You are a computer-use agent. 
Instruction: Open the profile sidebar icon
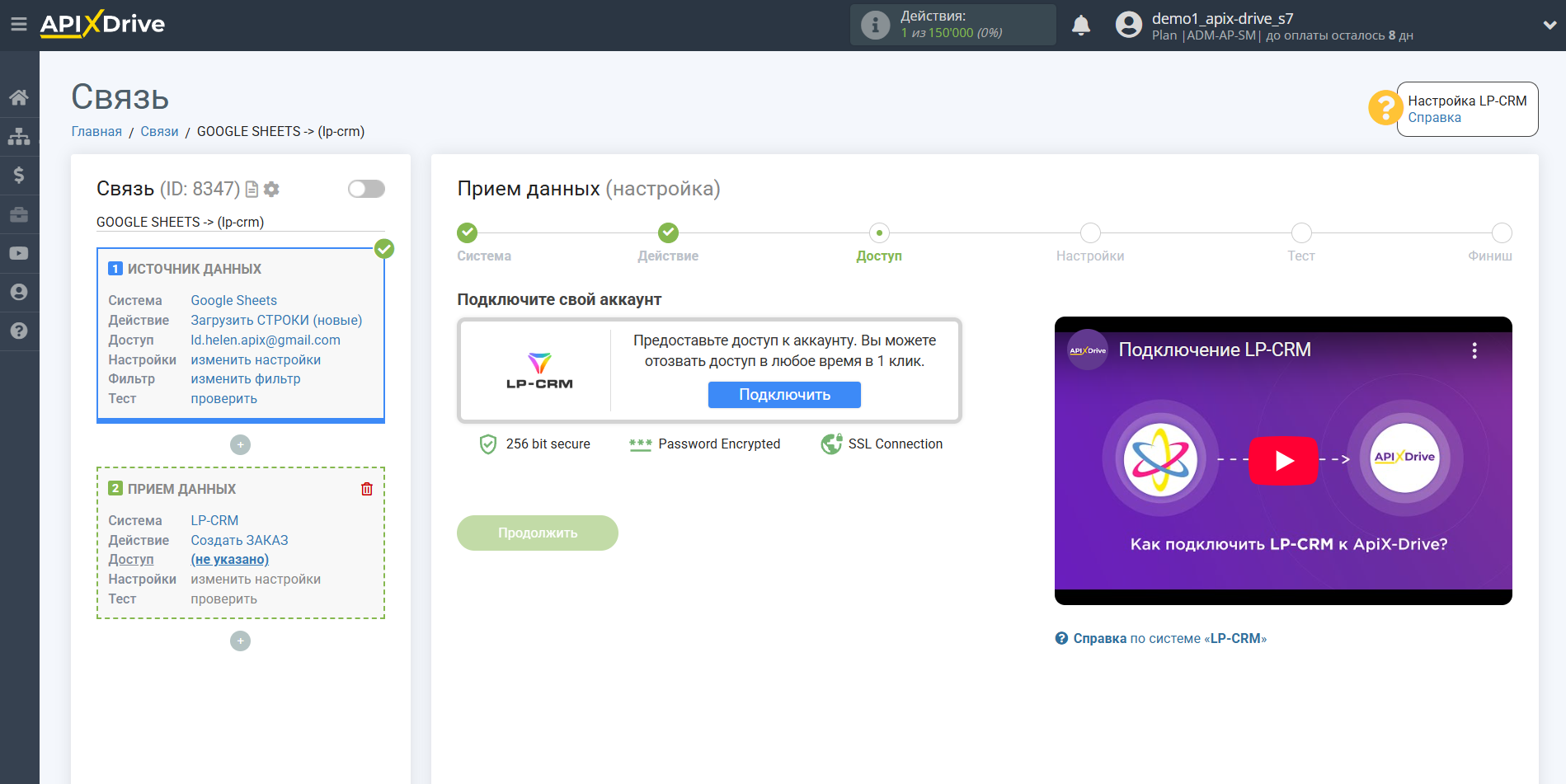(19, 292)
